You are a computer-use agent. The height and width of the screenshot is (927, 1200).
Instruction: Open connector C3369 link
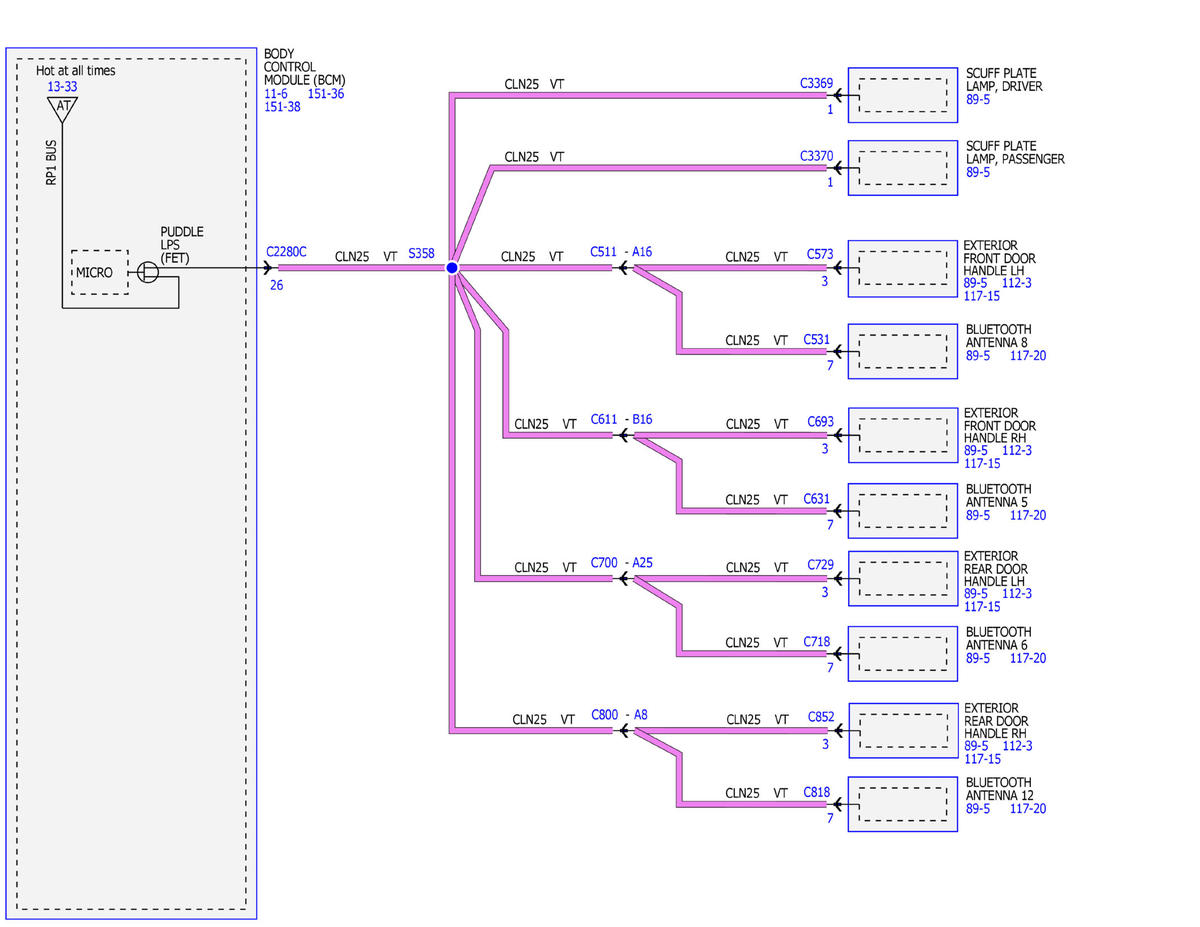pos(816,84)
